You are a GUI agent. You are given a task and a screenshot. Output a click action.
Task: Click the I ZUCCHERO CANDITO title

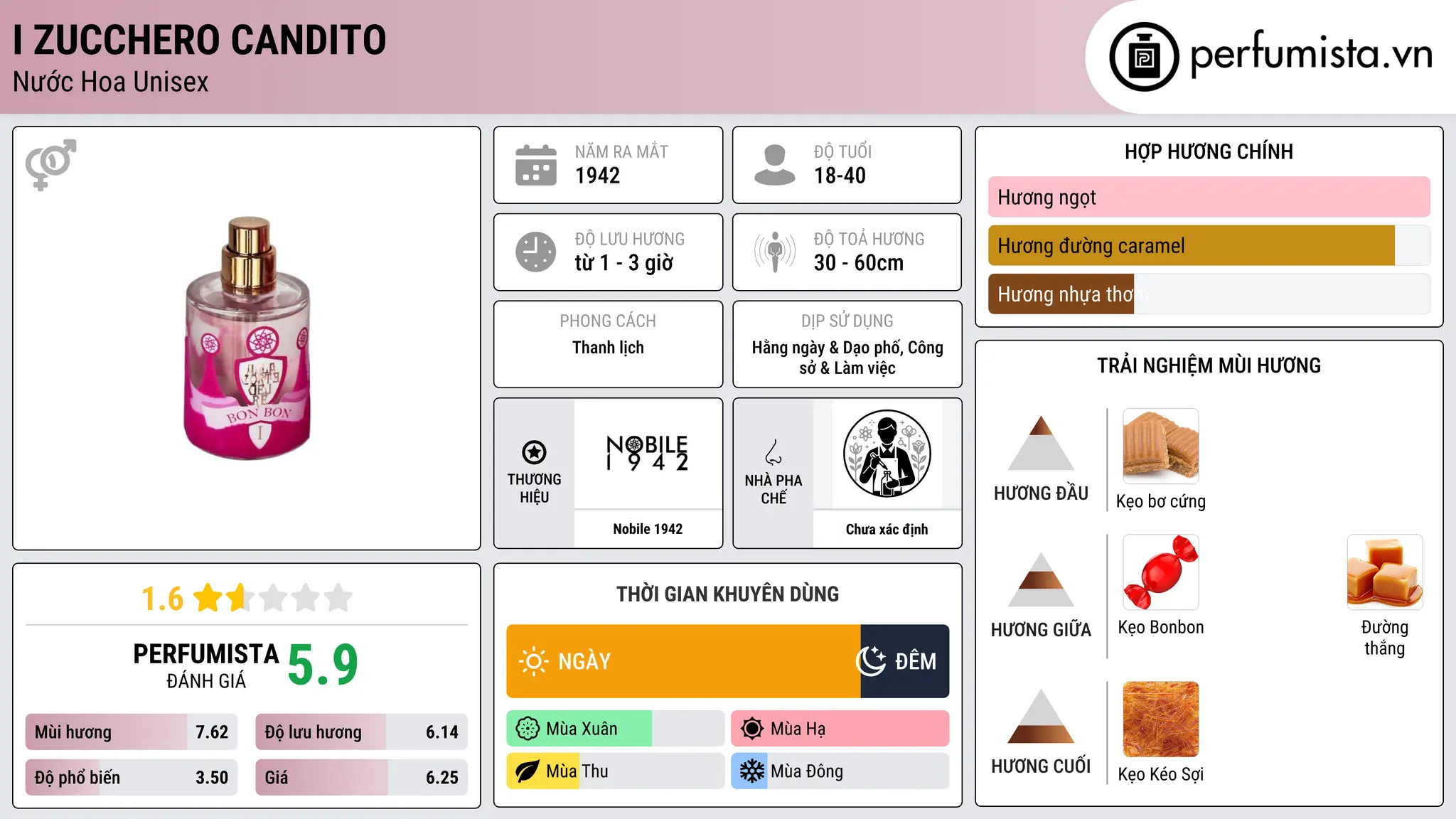point(199,40)
